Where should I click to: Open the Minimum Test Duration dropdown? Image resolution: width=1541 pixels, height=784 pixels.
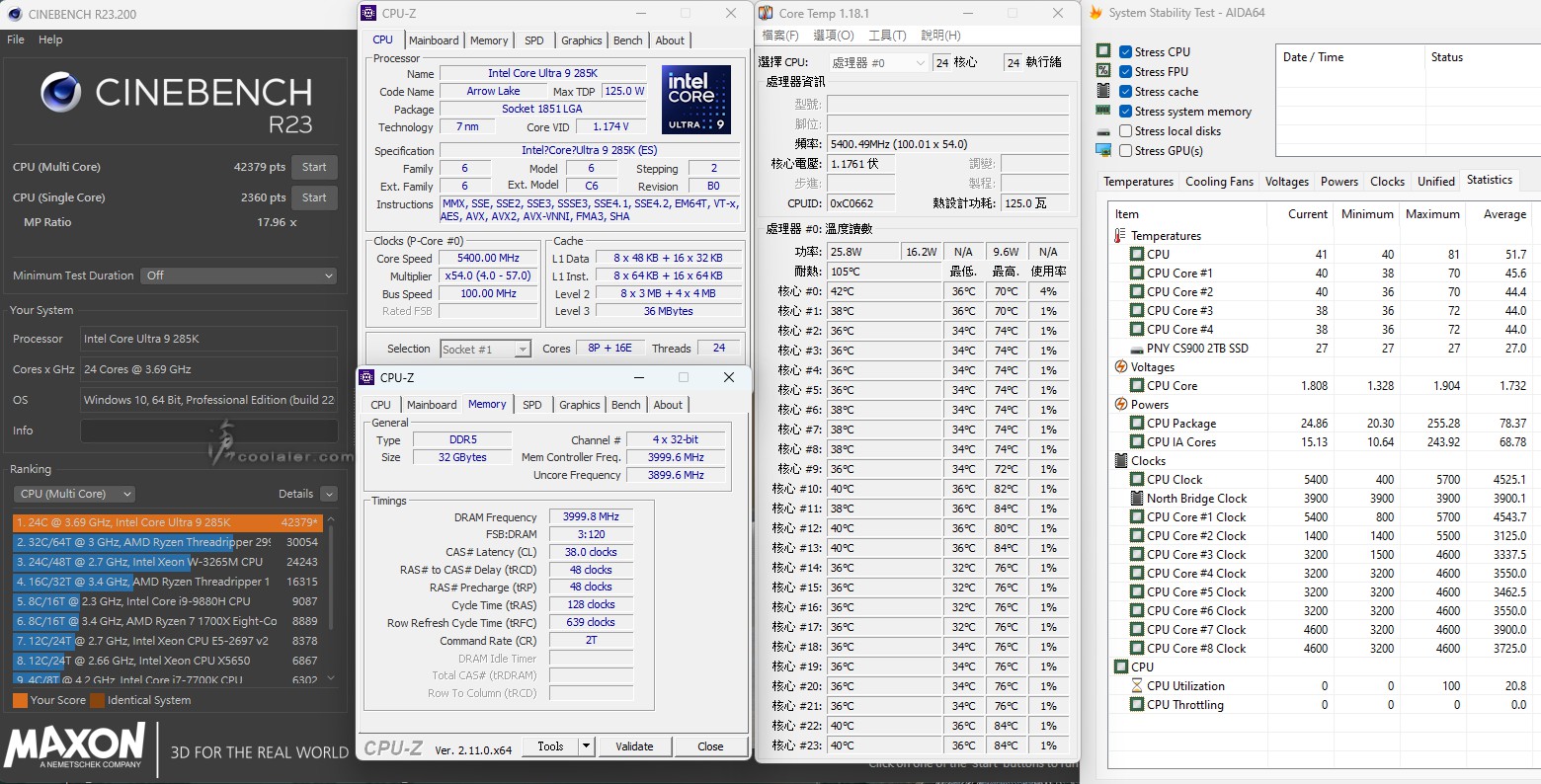[239, 275]
